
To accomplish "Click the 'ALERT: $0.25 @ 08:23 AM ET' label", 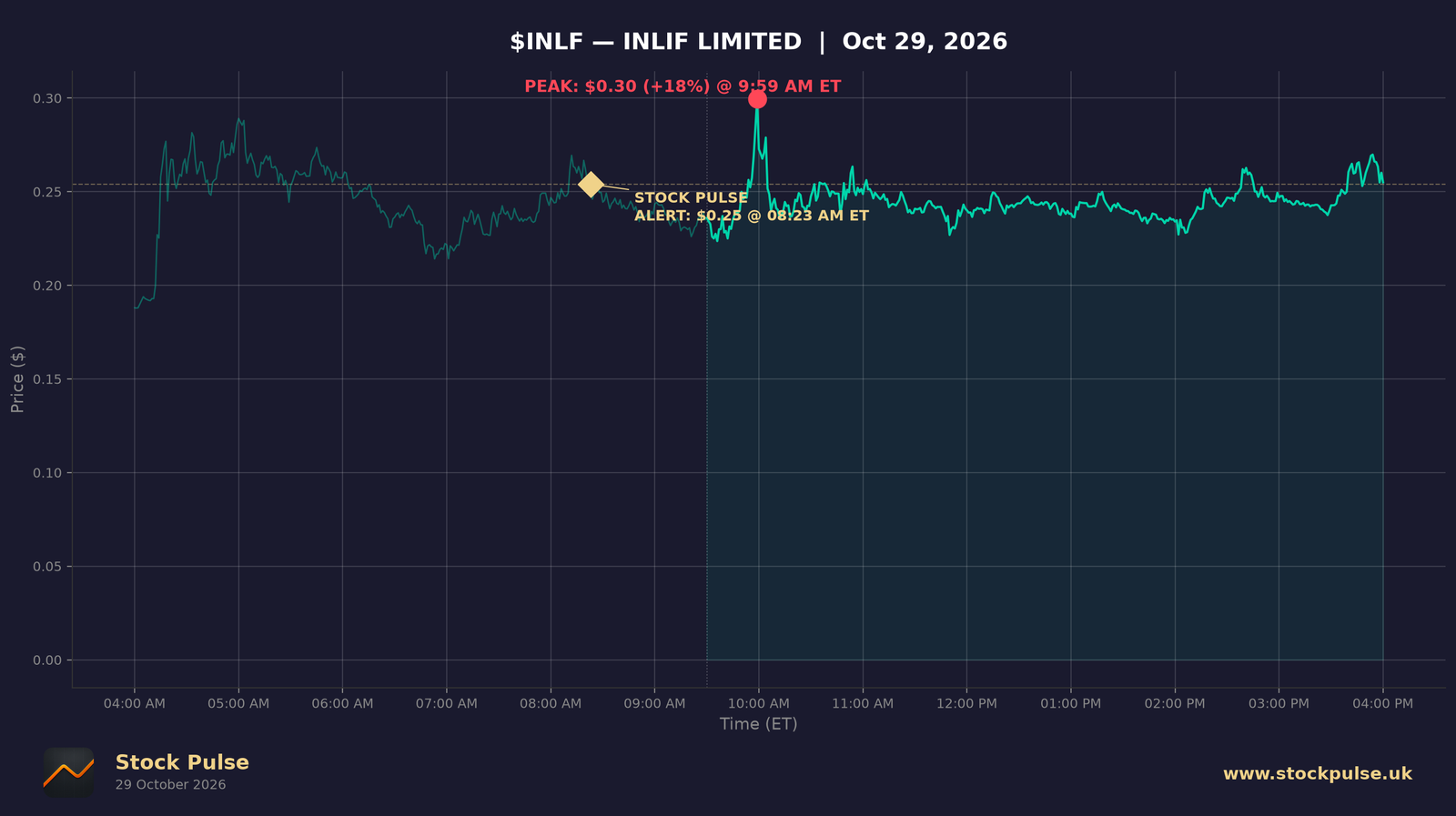I will [752, 216].
